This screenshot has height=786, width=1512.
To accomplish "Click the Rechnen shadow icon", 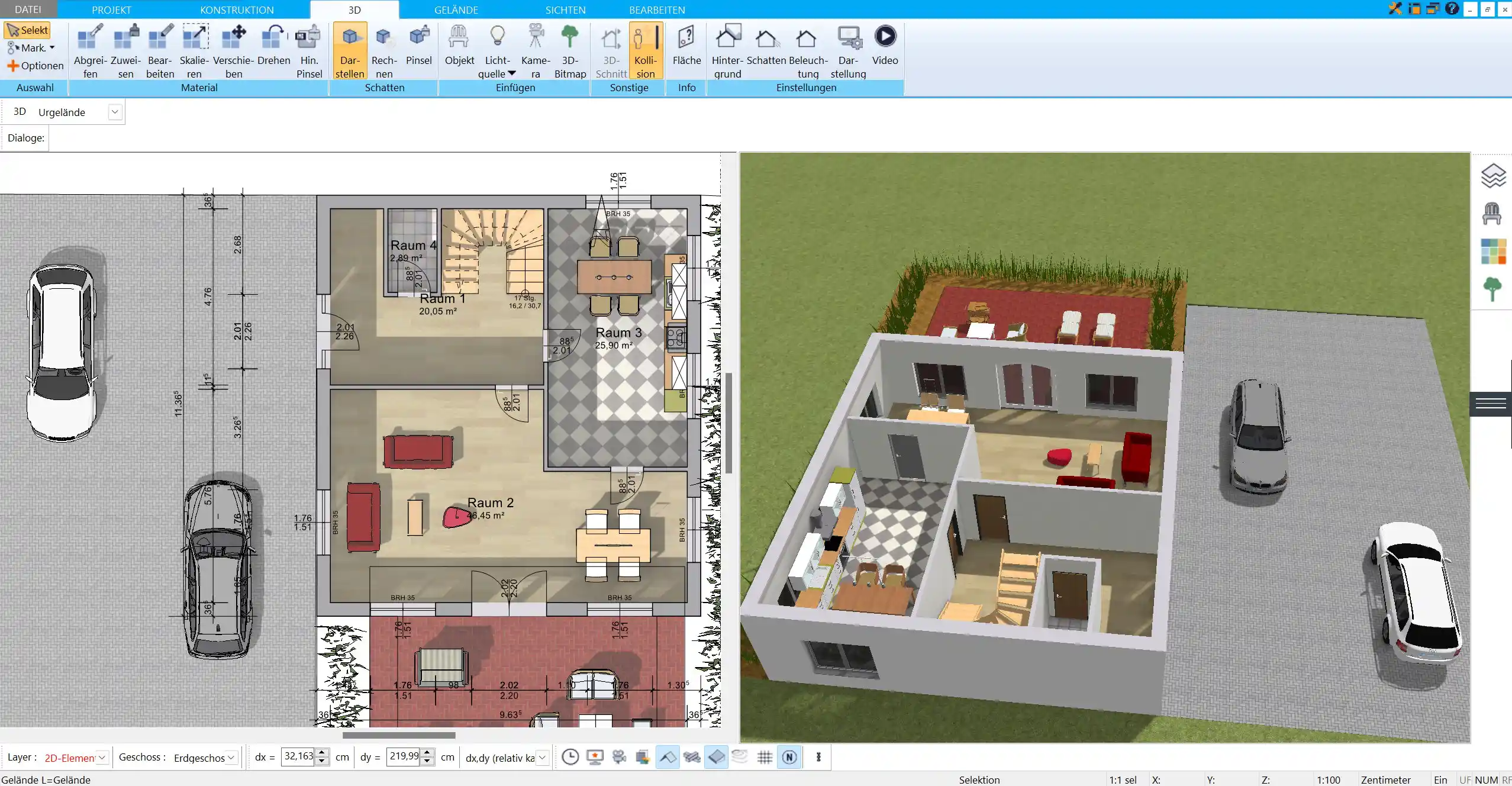I will (x=384, y=51).
